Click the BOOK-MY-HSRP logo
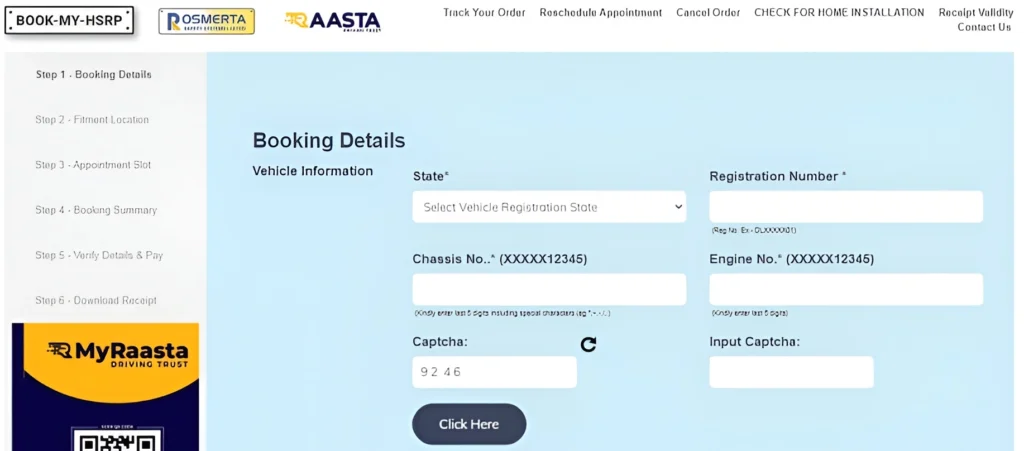1024x451 pixels. tap(69, 21)
